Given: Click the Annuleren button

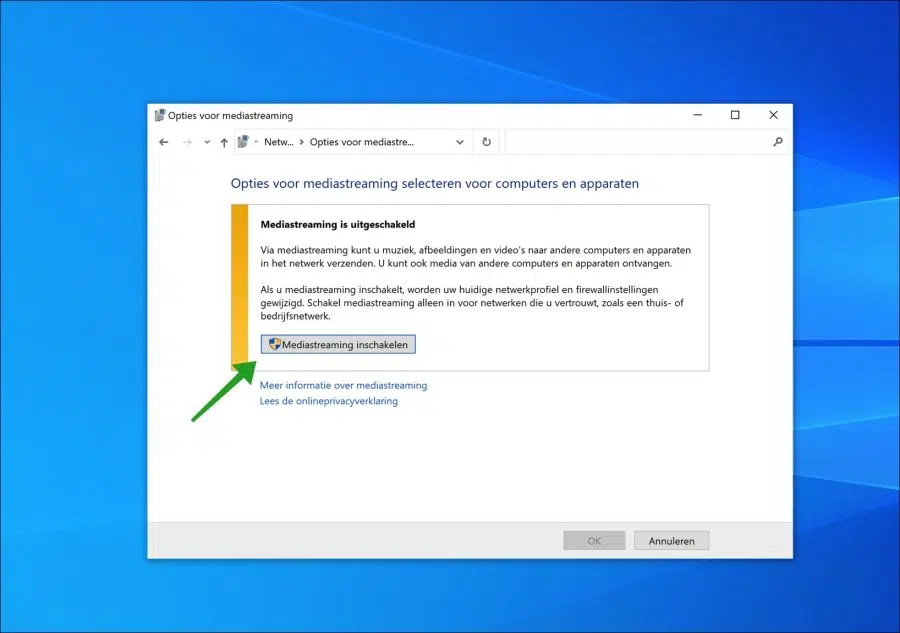Looking at the screenshot, I should pos(672,541).
